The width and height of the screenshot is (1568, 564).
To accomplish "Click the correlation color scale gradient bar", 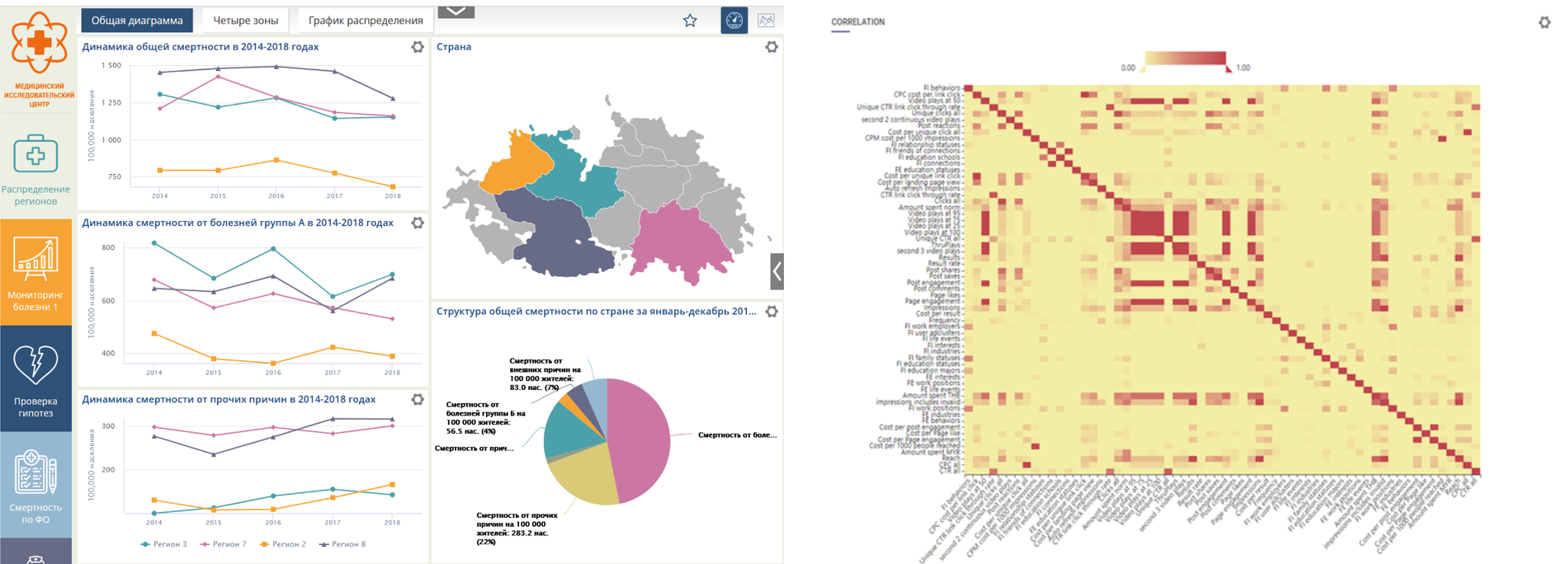I will [x=1184, y=59].
